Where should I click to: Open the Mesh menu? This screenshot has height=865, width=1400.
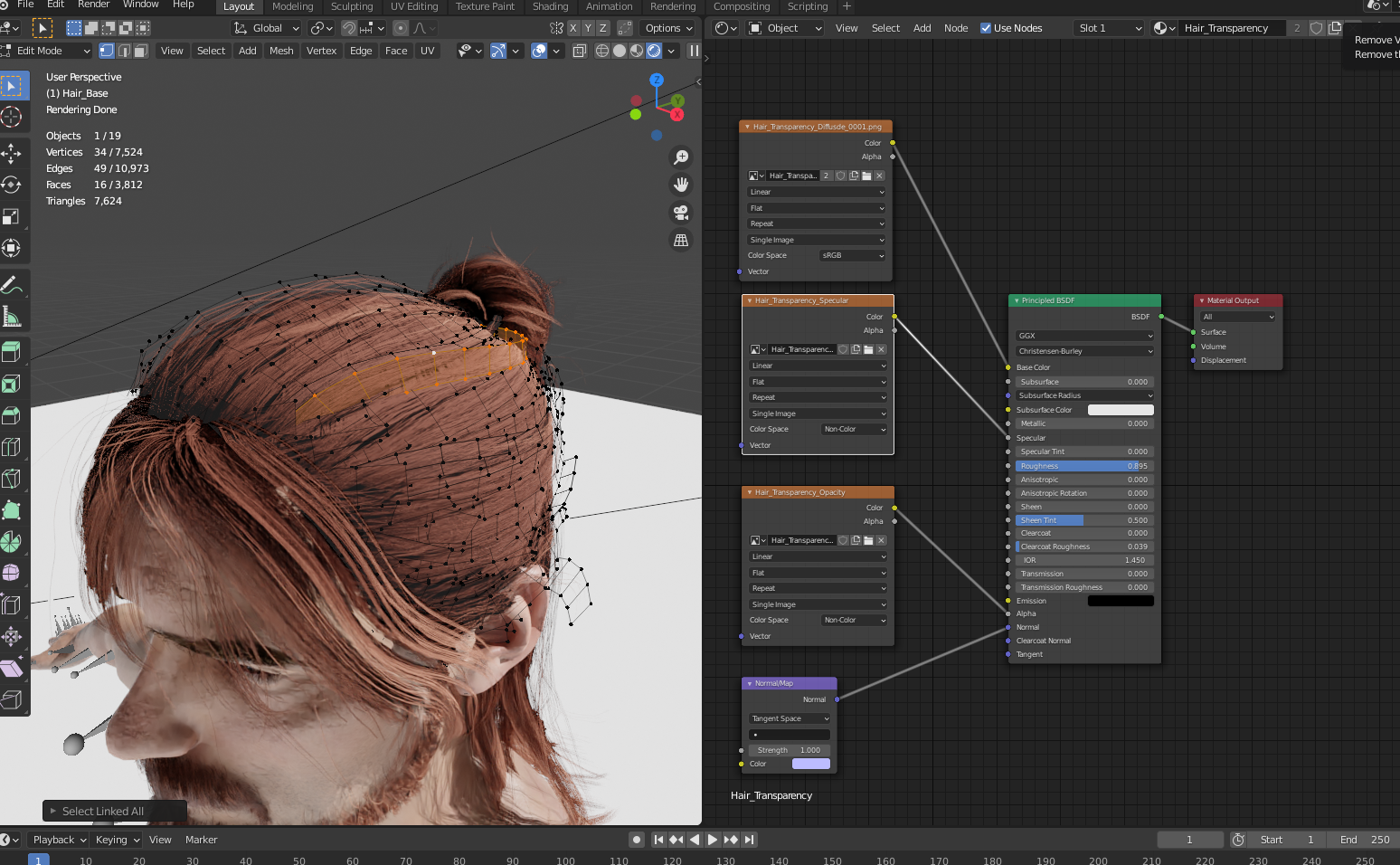click(x=281, y=51)
